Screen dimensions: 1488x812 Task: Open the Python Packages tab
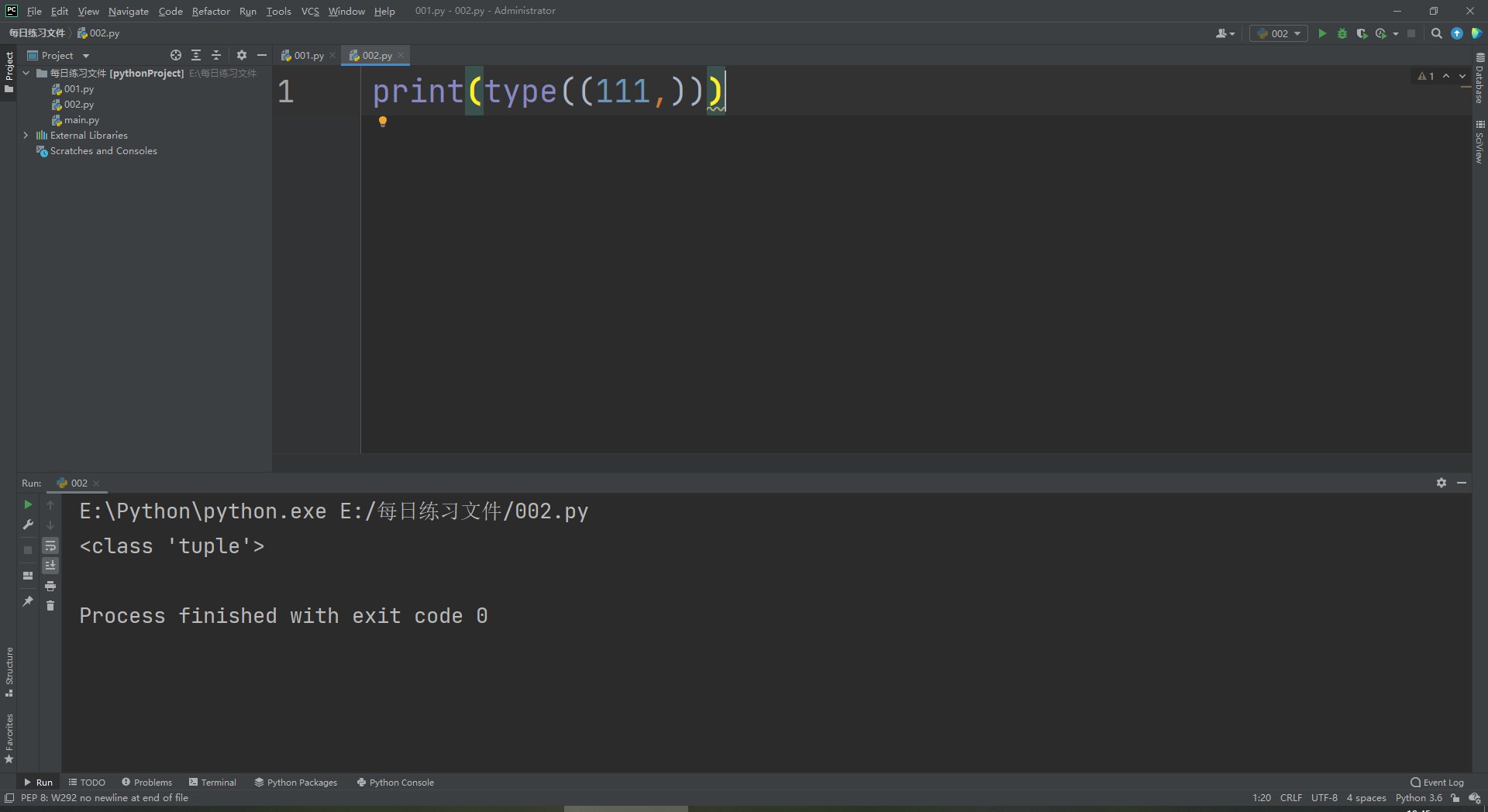point(296,783)
